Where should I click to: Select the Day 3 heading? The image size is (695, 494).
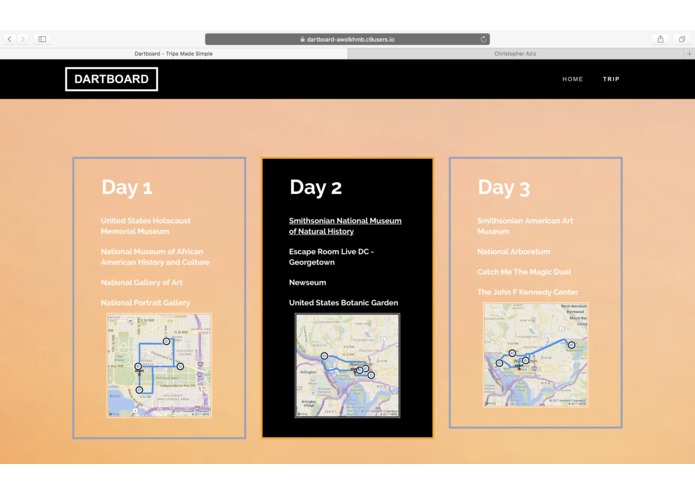[504, 187]
